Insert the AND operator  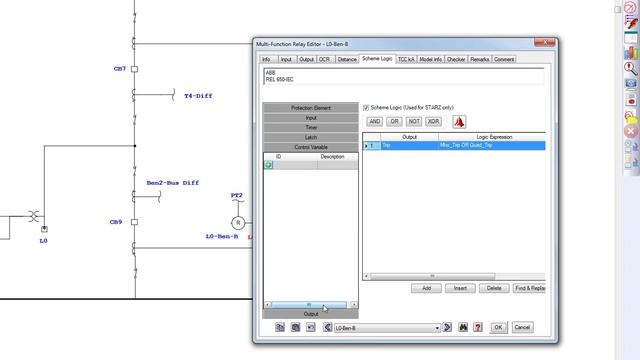tap(374, 122)
